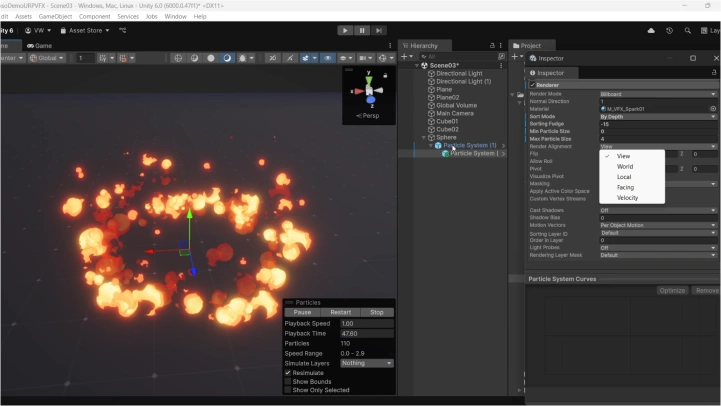The image size is (721, 406).
Task: Lock the Inspector tab padlock icon
Action: [714, 73]
